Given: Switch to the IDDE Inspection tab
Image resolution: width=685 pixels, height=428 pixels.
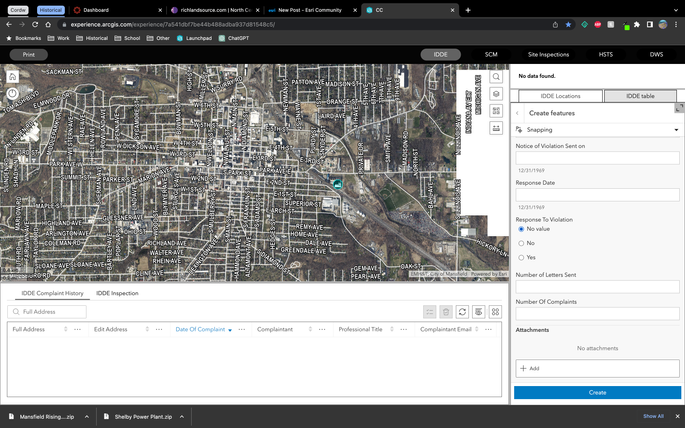Looking at the screenshot, I should tap(117, 293).
